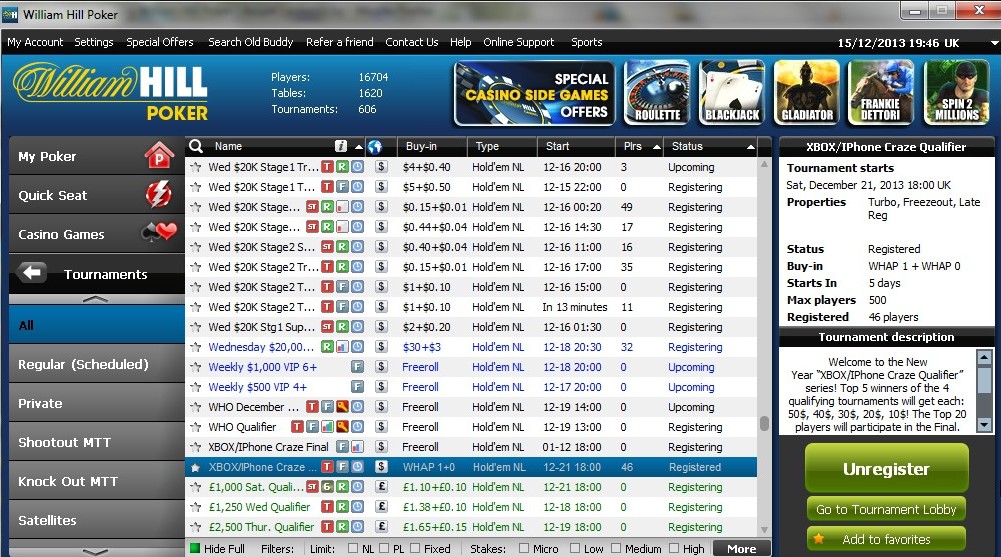Image resolution: width=1001 pixels, height=557 pixels.
Task: Open the My Poker home icon
Action: pos(159,156)
